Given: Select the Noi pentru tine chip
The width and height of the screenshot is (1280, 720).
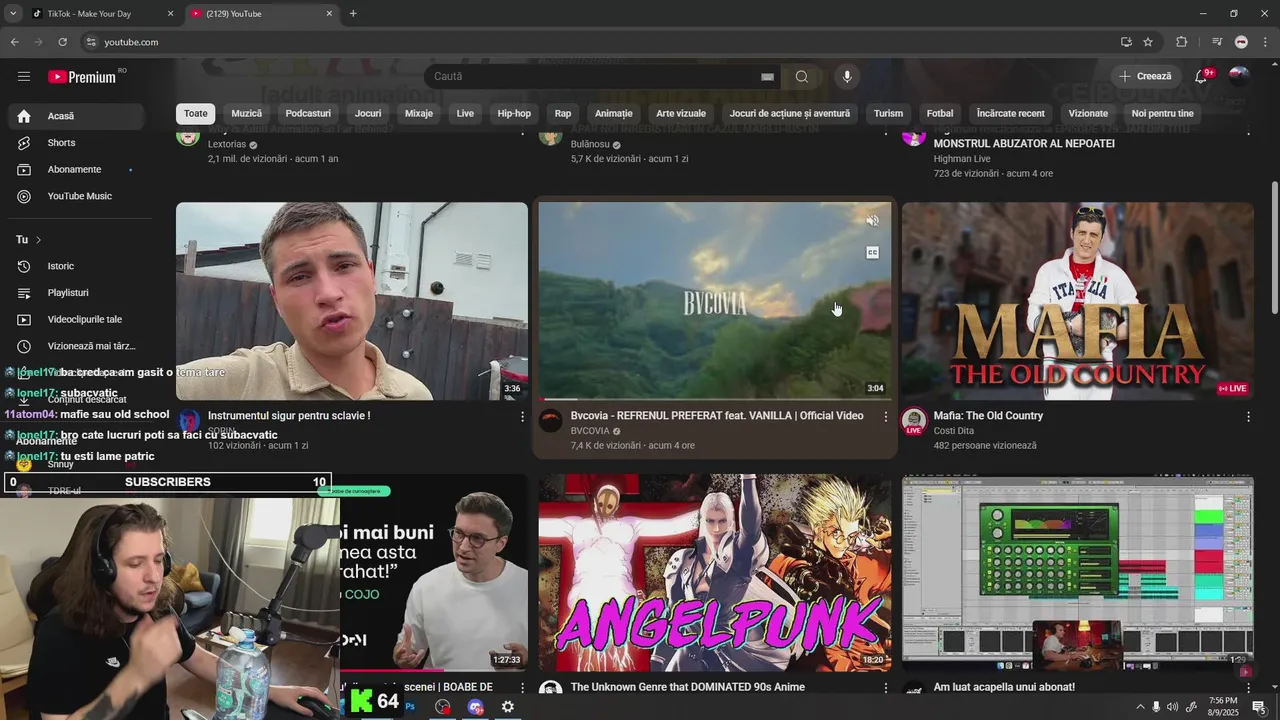Looking at the screenshot, I should (x=1163, y=114).
